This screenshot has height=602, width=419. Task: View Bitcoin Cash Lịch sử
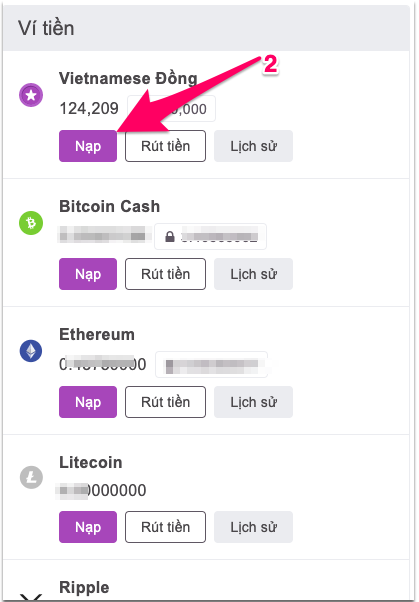click(253, 274)
